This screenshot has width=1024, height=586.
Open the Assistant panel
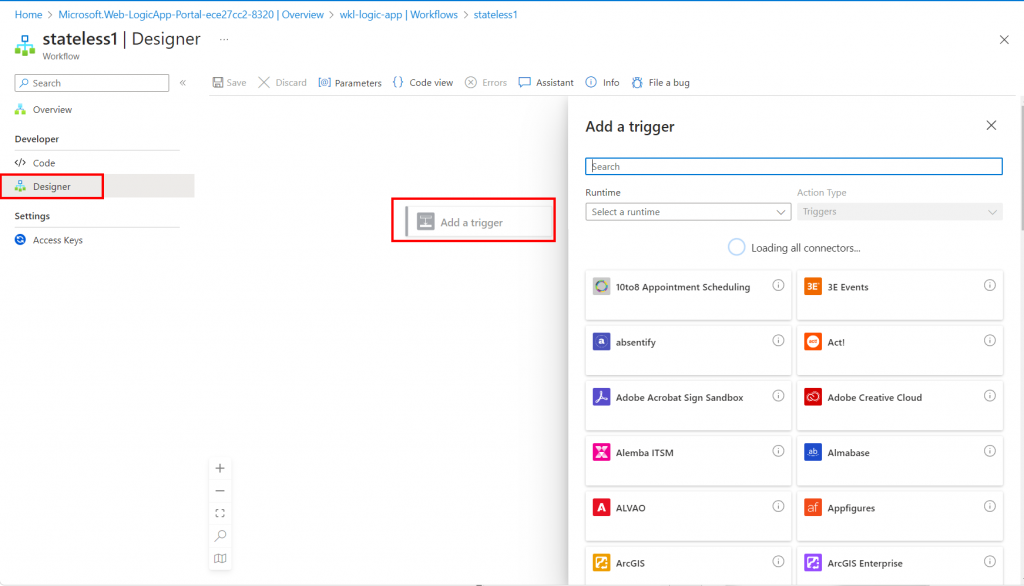(546, 82)
